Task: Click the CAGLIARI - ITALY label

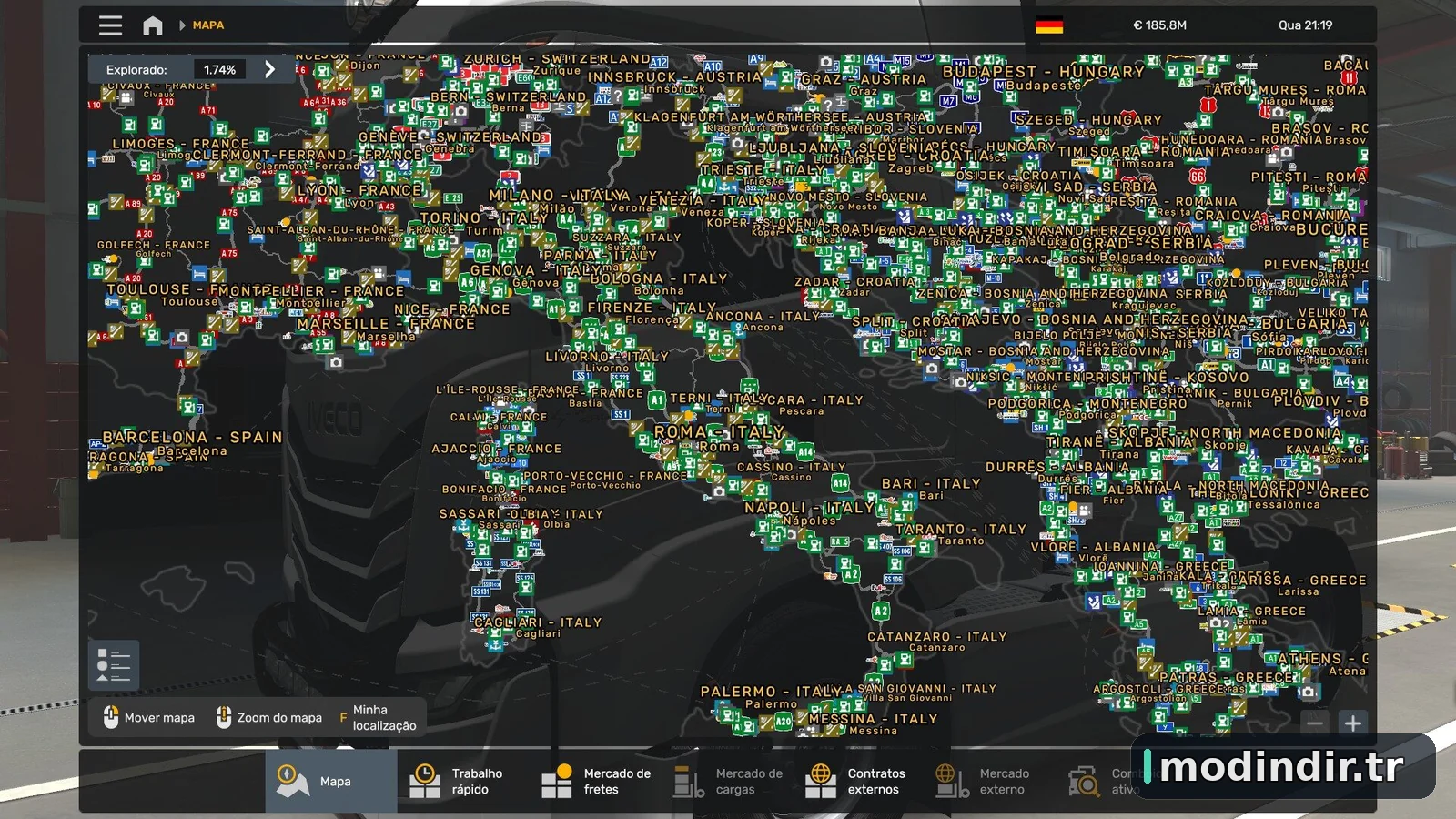Action: 538,622
